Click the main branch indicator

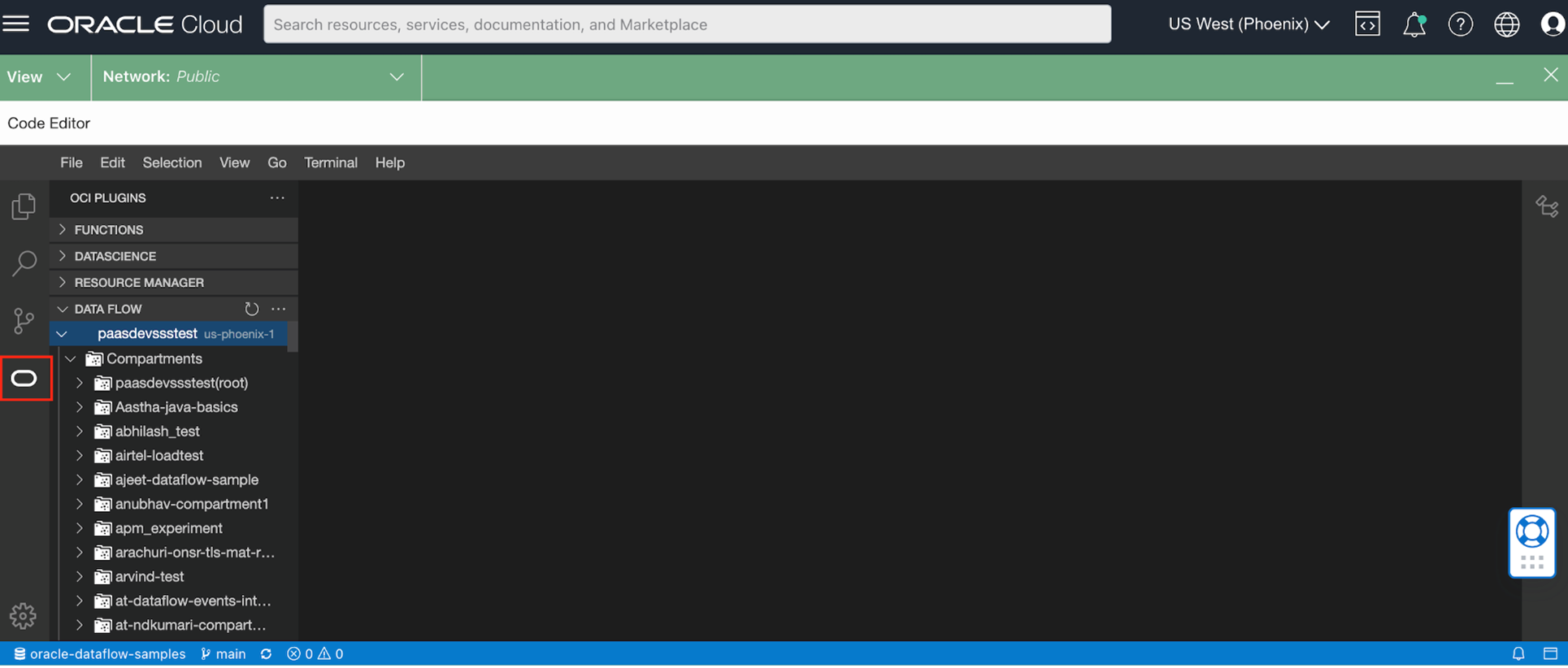(x=223, y=654)
